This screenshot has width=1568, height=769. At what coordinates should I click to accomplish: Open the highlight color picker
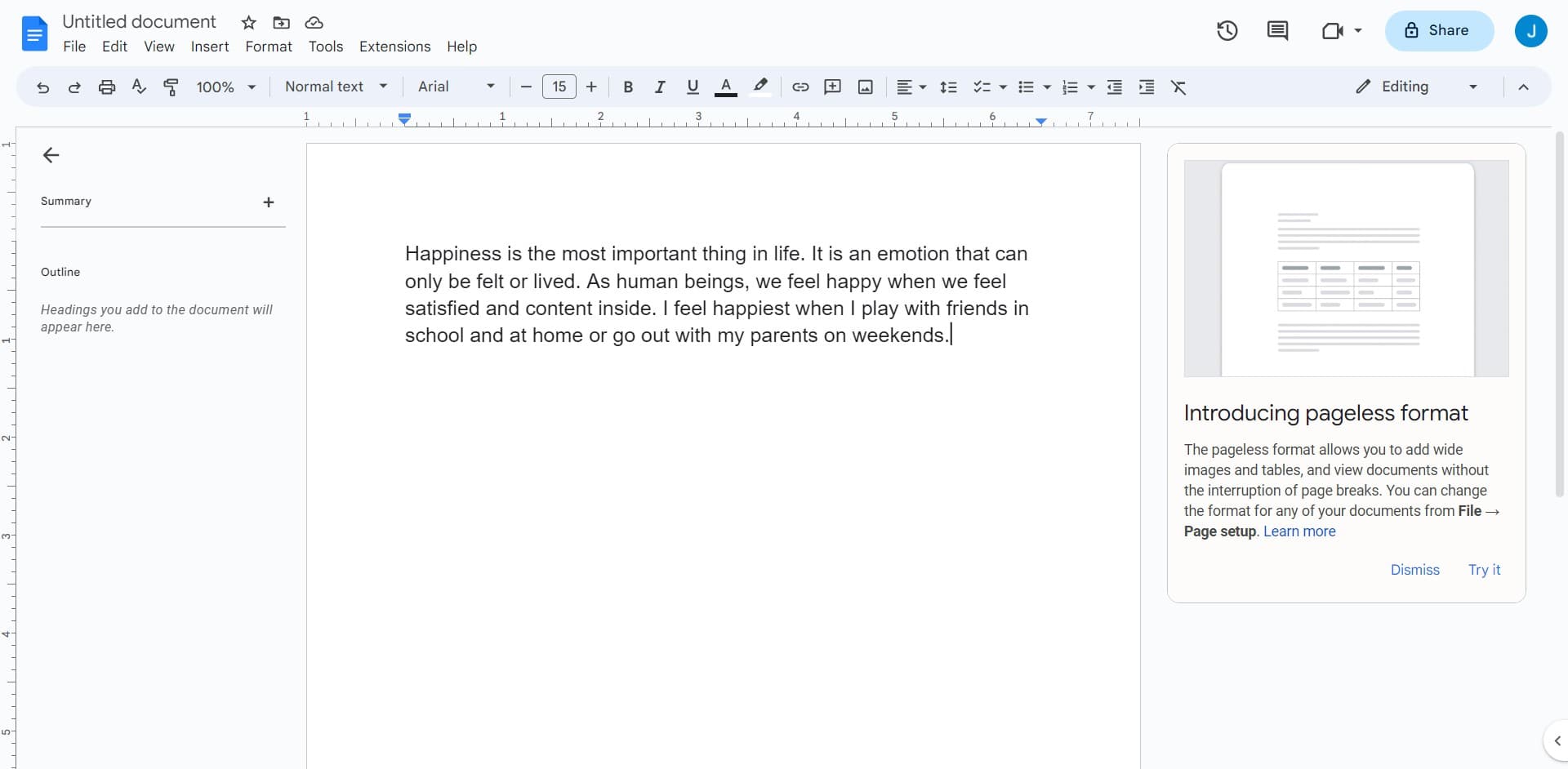coord(760,87)
